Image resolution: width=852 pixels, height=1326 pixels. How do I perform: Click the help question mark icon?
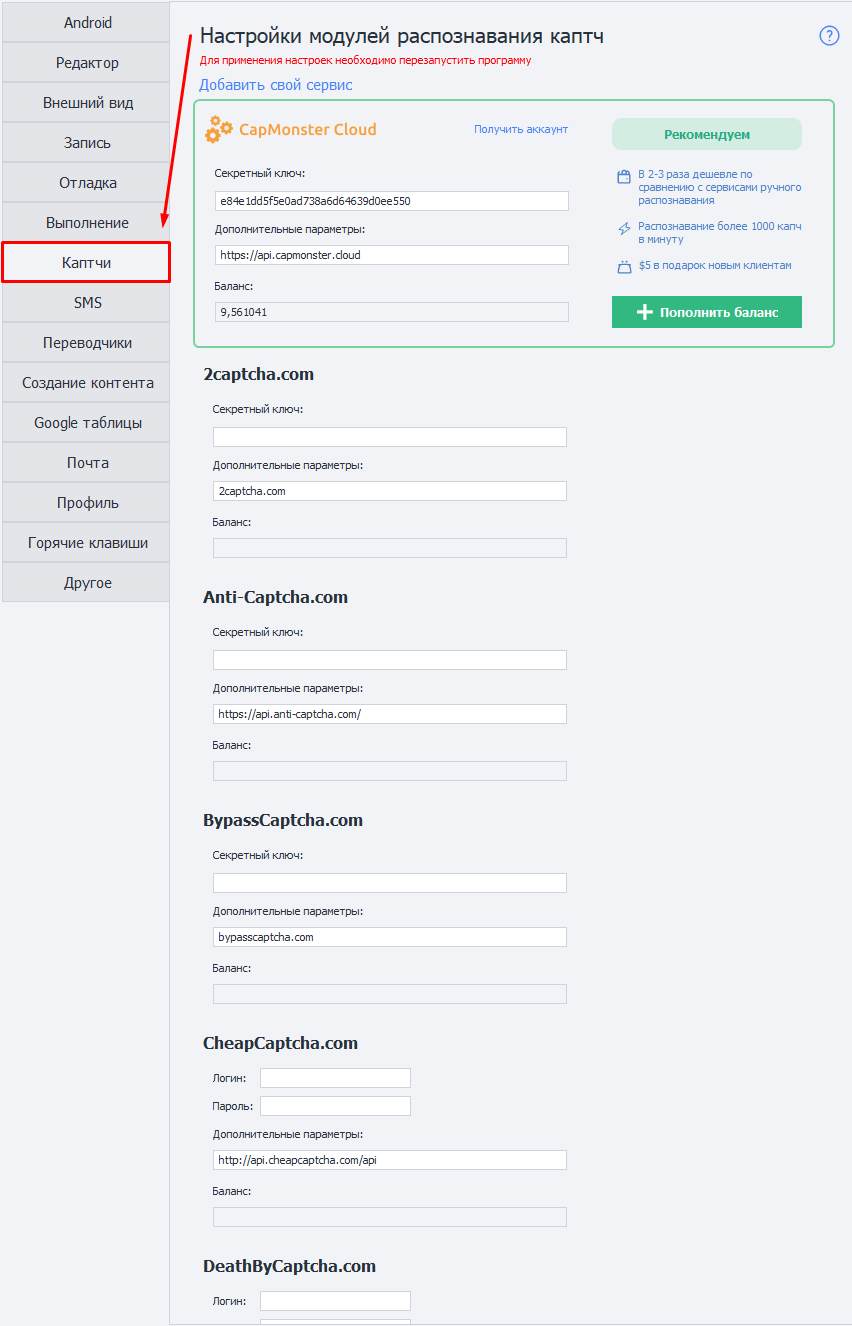coord(829,36)
